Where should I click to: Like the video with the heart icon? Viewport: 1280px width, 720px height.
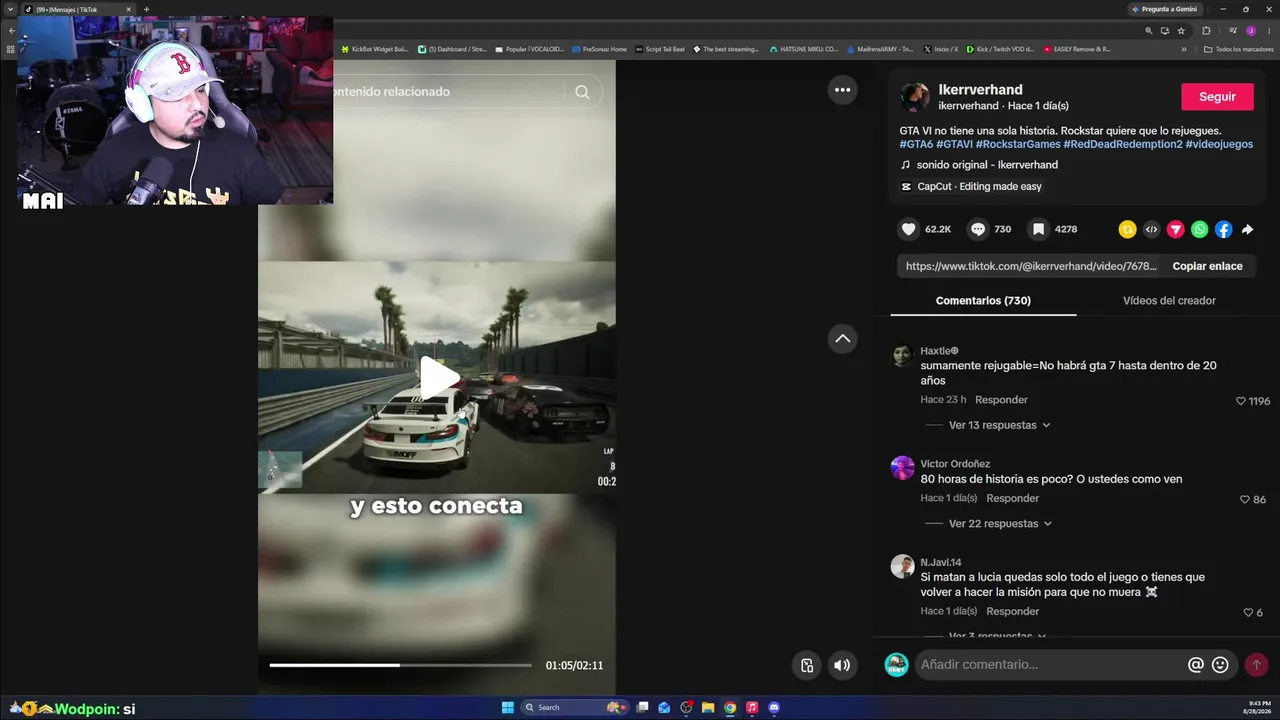point(908,229)
